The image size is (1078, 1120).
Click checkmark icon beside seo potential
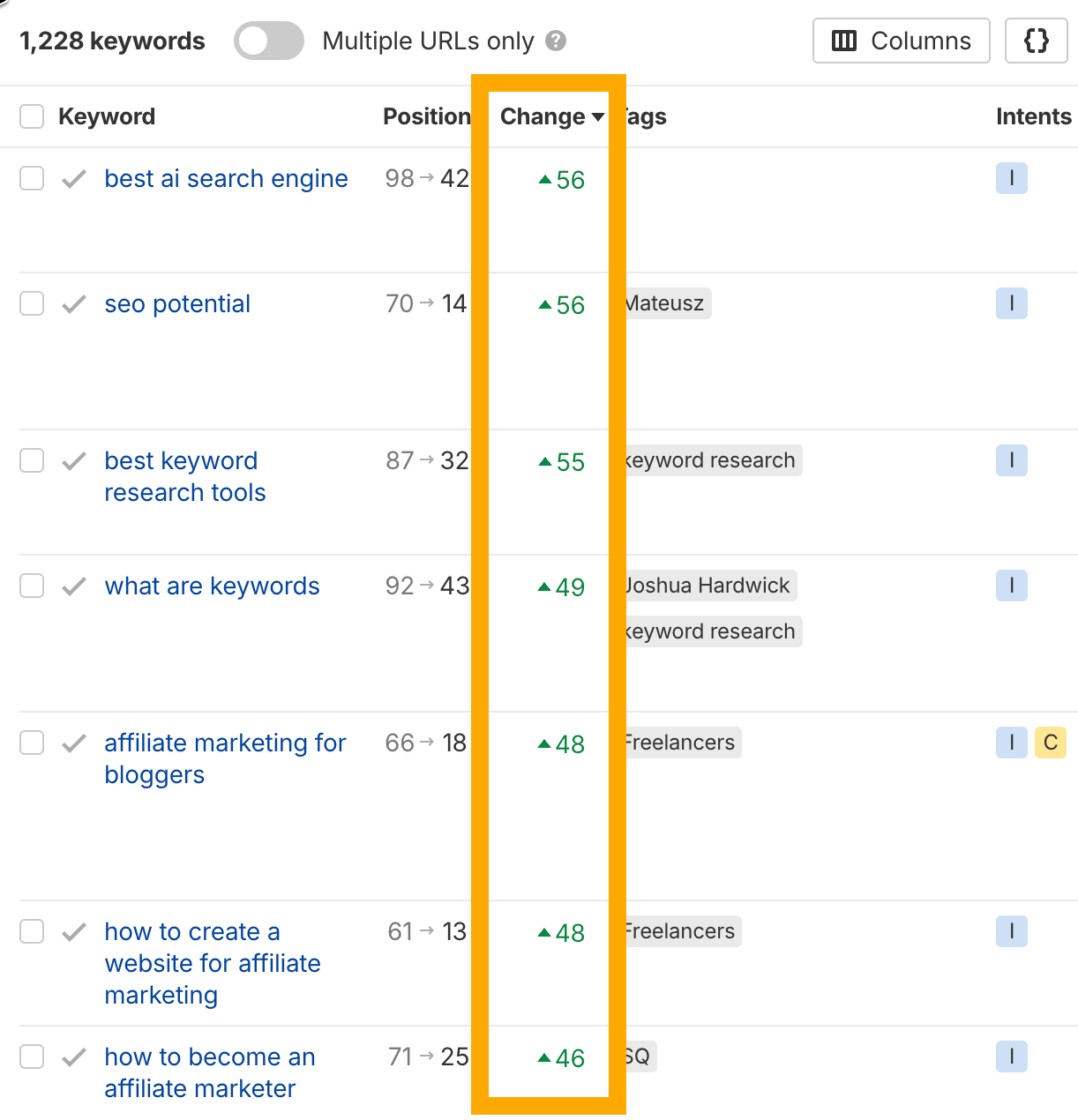coord(74,304)
